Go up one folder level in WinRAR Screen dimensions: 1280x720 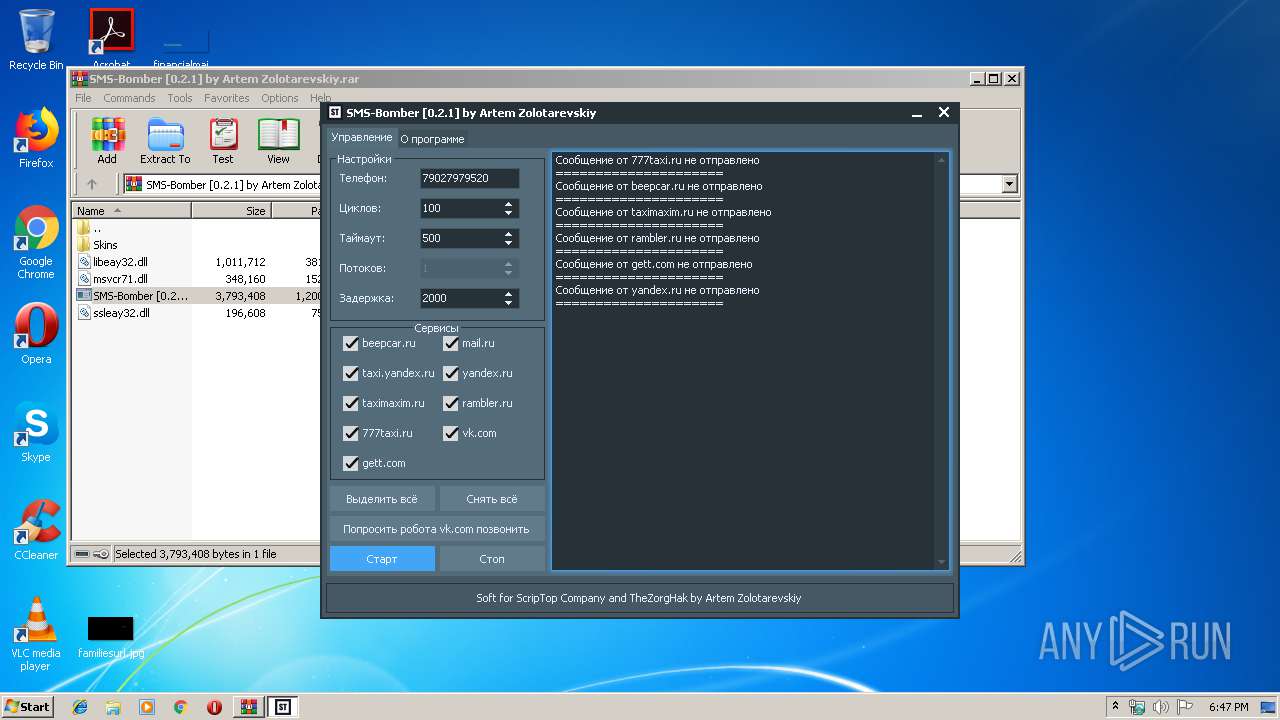[x=92, y=184]
